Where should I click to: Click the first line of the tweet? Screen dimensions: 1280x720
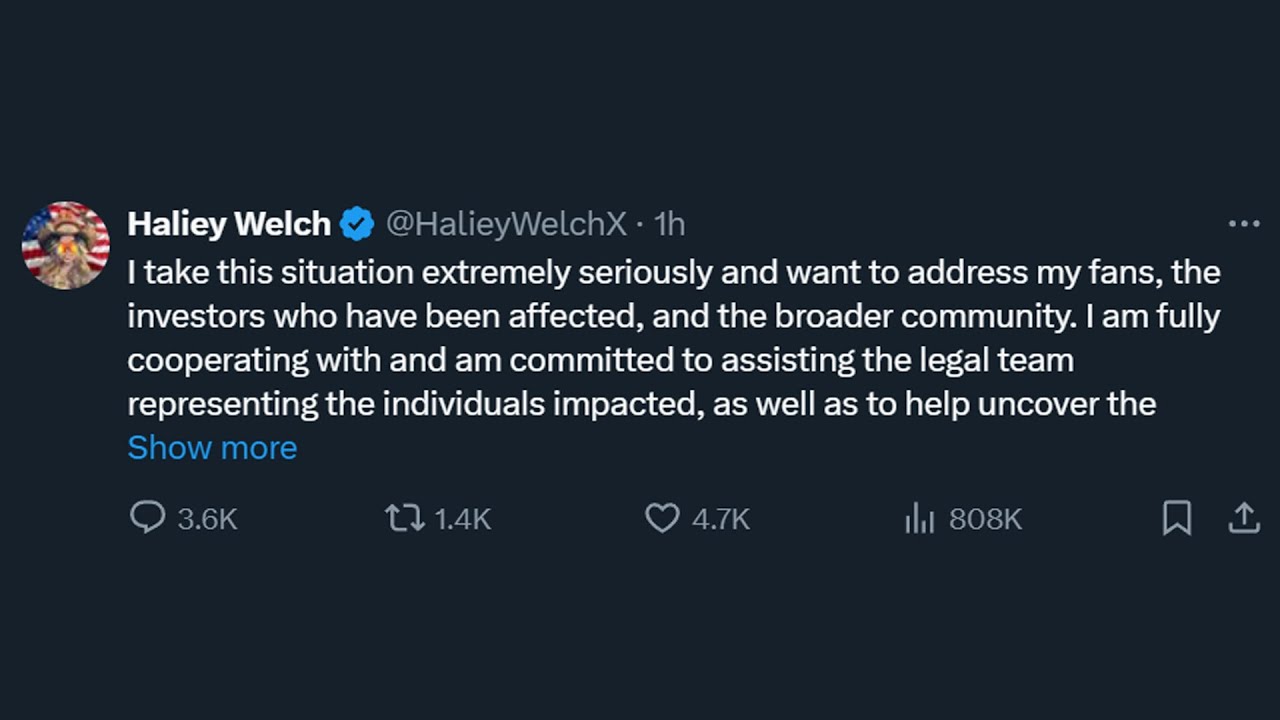673,272
